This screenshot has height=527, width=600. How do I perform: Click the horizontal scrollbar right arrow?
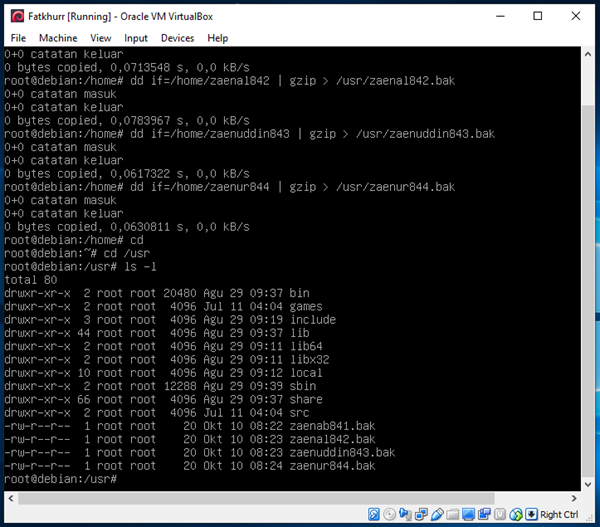574,498
